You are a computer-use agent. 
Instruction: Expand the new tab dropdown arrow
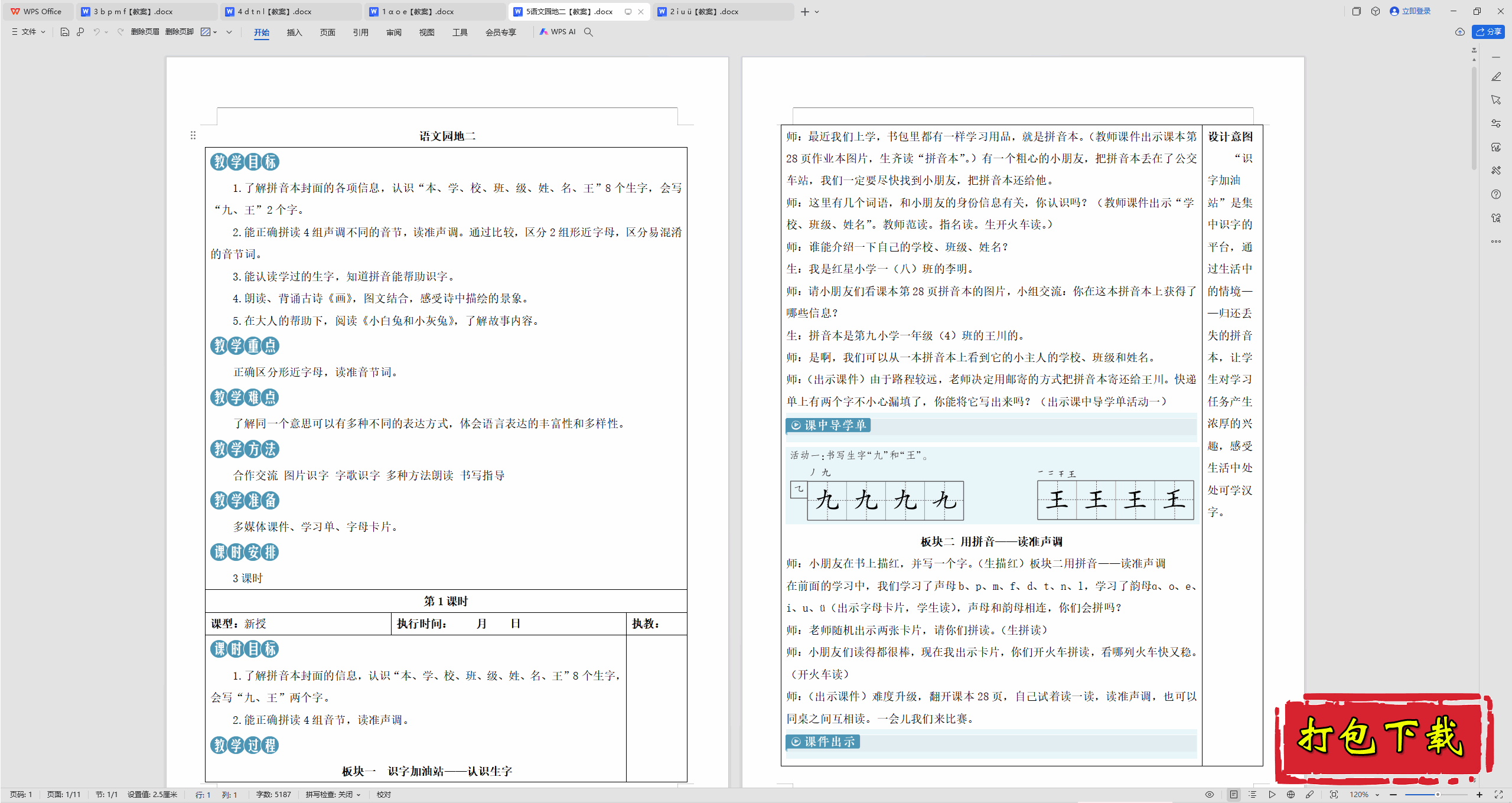pos(817,12)
